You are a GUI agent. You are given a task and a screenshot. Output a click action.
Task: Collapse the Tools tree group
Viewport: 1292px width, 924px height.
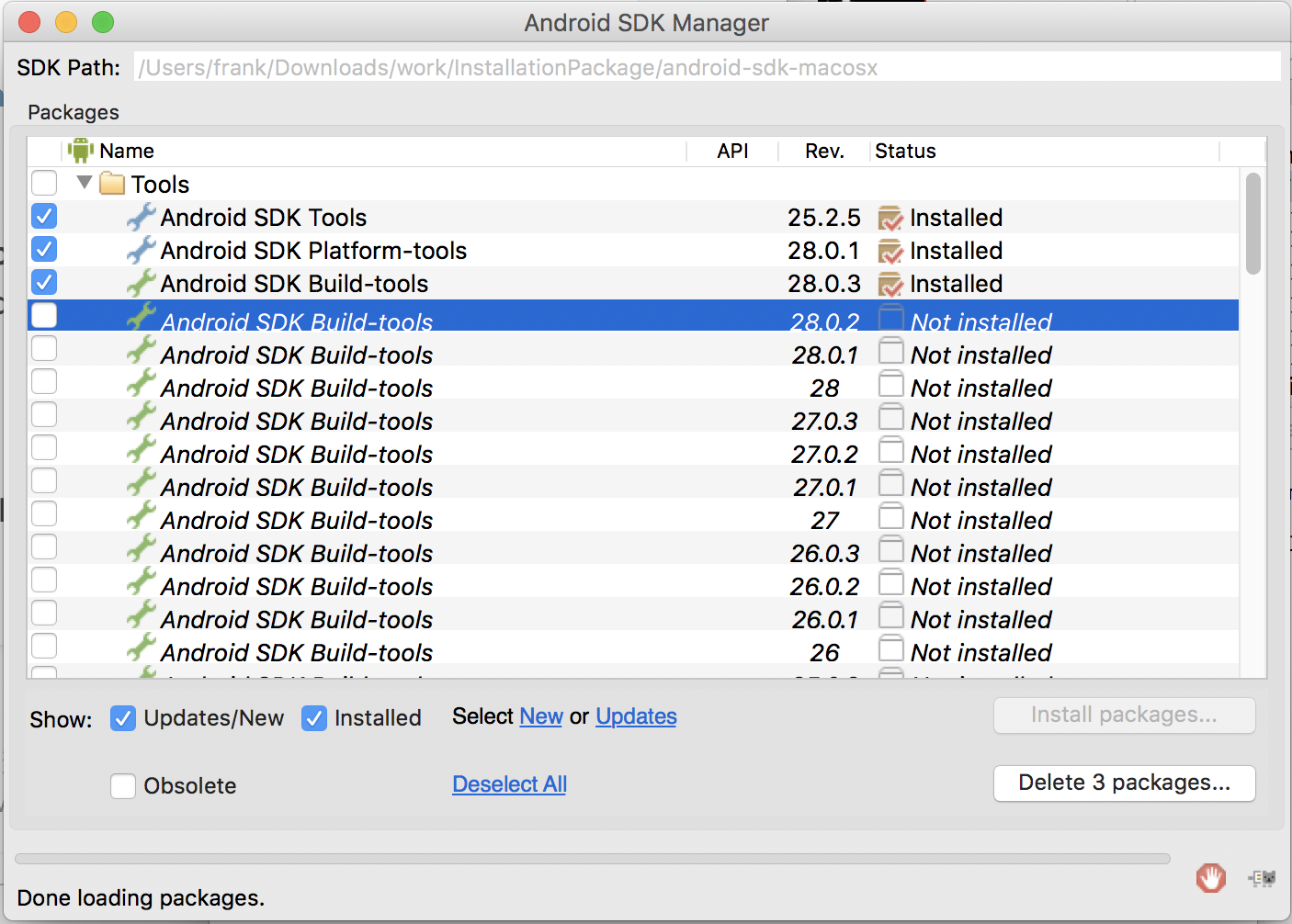[85, 183]
